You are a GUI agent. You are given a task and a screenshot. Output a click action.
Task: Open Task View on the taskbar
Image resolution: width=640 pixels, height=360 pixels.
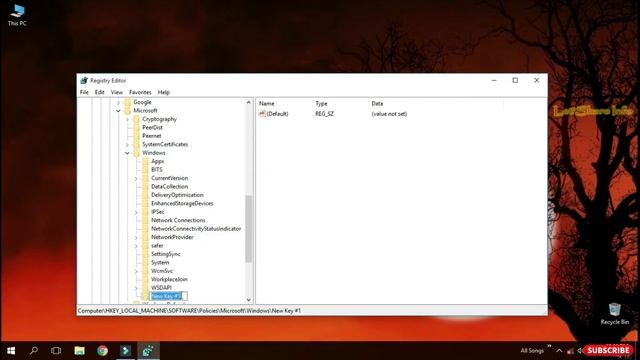pos(56,351)
